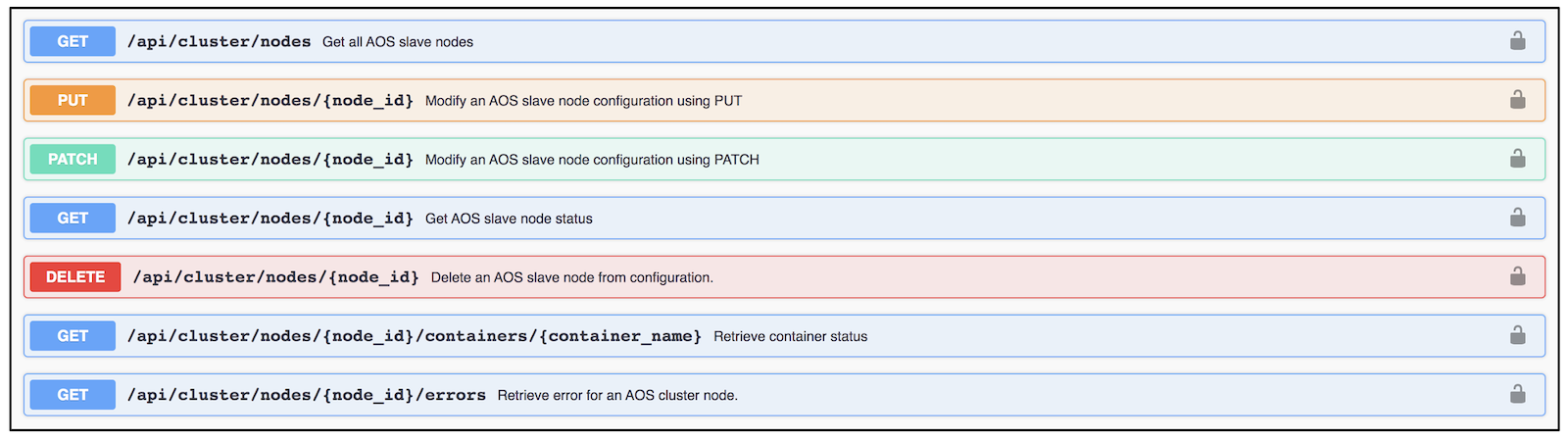Image resolution: width=1568 pixels, height=440 pixels.
Task: Expand the containers/{container_name} endpoint path
Action: coord(415,336)
